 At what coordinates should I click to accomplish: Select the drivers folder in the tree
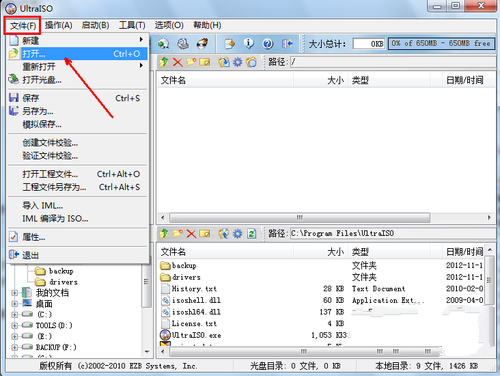63,282
